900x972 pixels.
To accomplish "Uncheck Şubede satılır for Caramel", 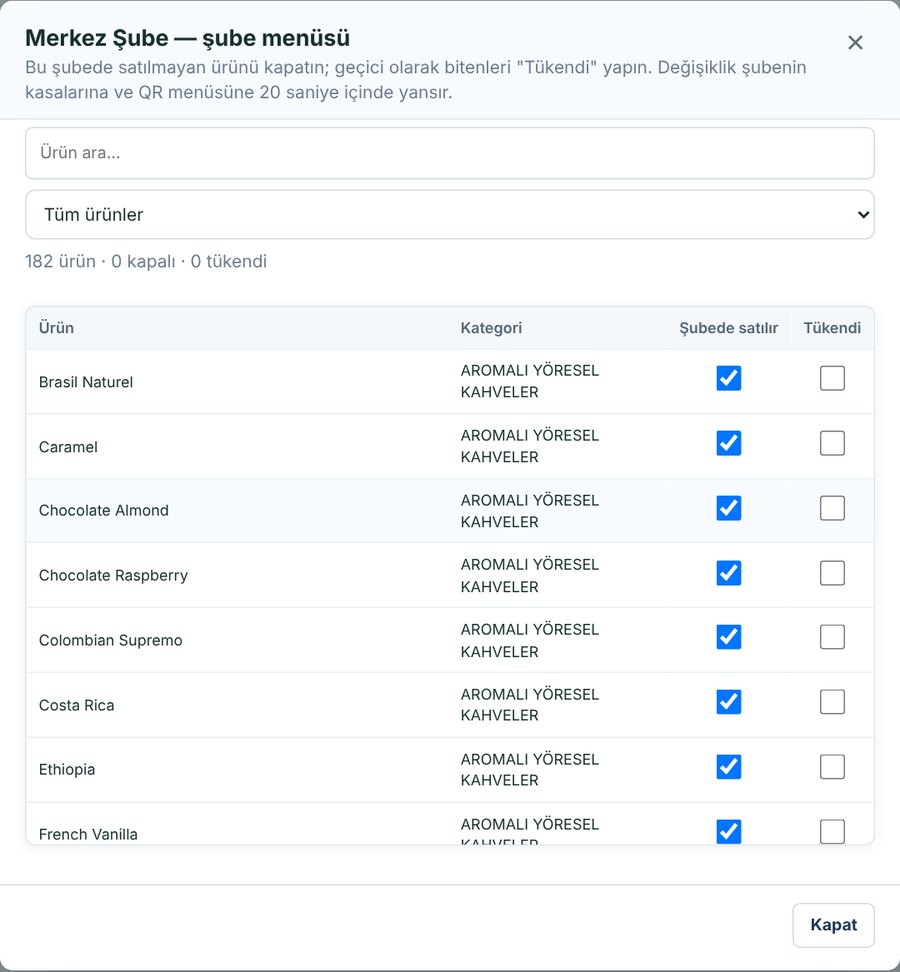I will (x=728, y=443).
